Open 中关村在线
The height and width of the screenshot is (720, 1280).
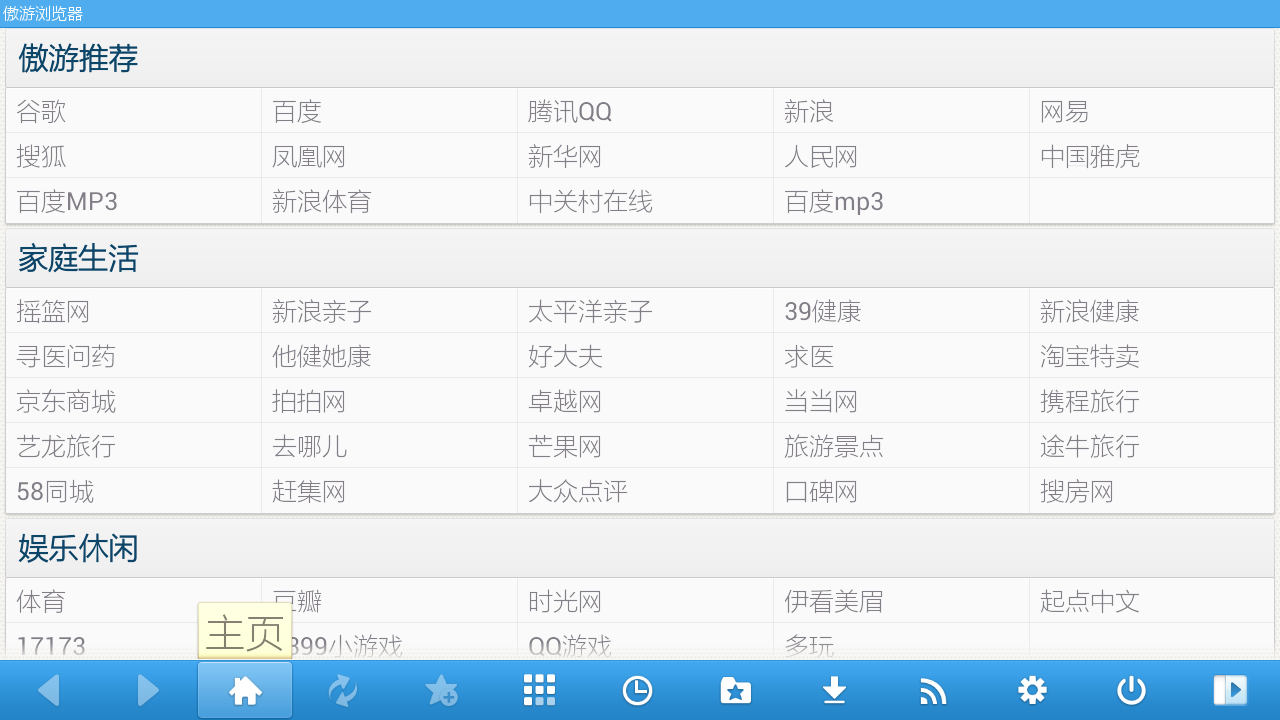click(590, 201)
